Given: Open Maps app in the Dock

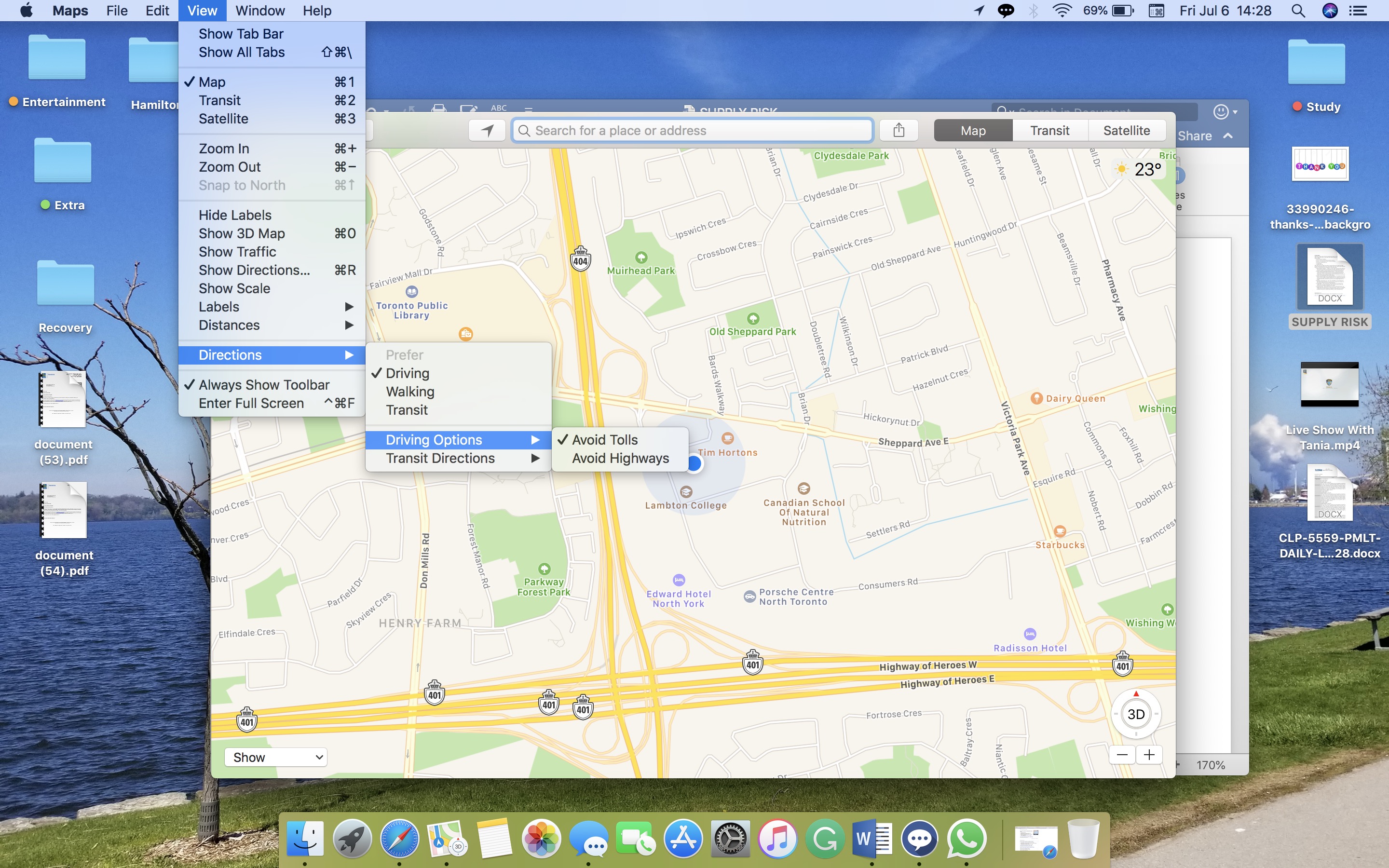Looking at the screenshot, I should 447,838.
